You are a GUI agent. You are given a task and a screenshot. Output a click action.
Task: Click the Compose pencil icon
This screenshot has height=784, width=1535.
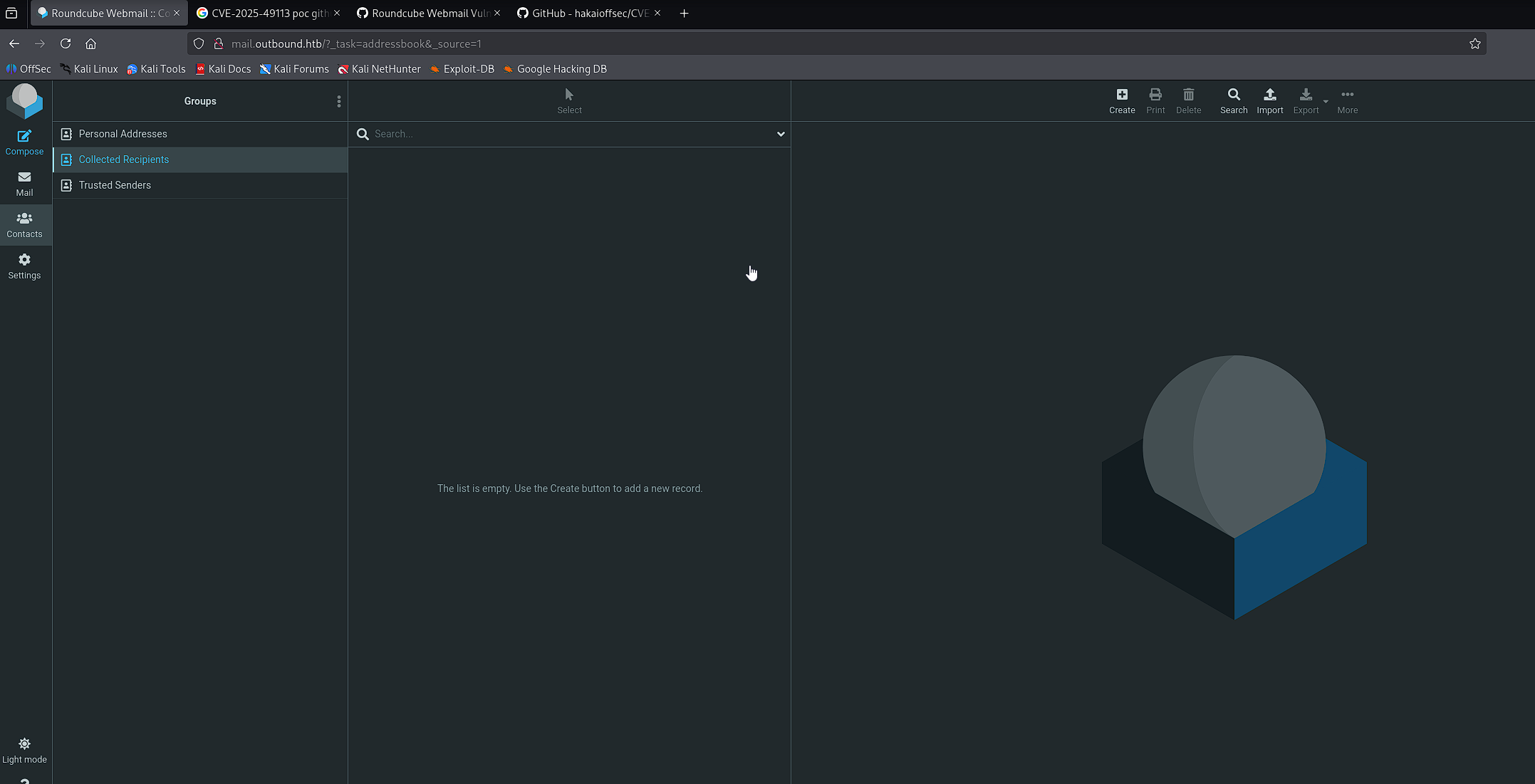pos(24,135)
